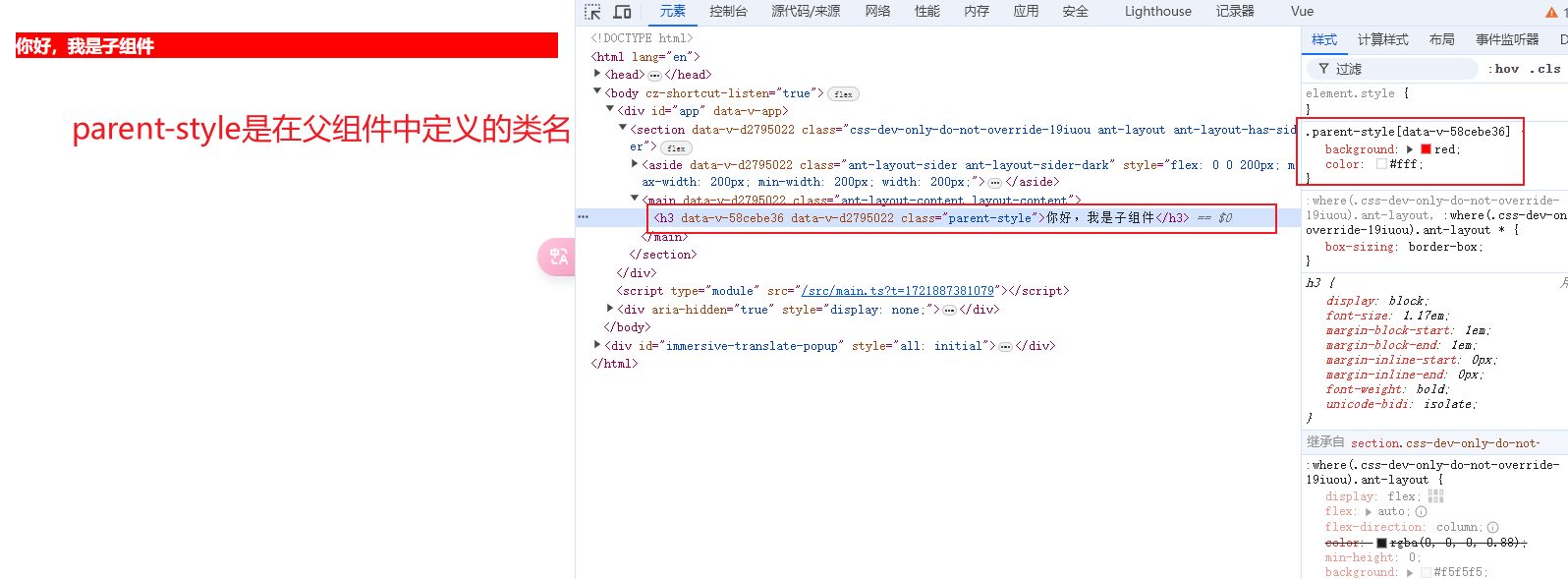
Task: Open the #fff color swatch
Action: click(1381, 164)
